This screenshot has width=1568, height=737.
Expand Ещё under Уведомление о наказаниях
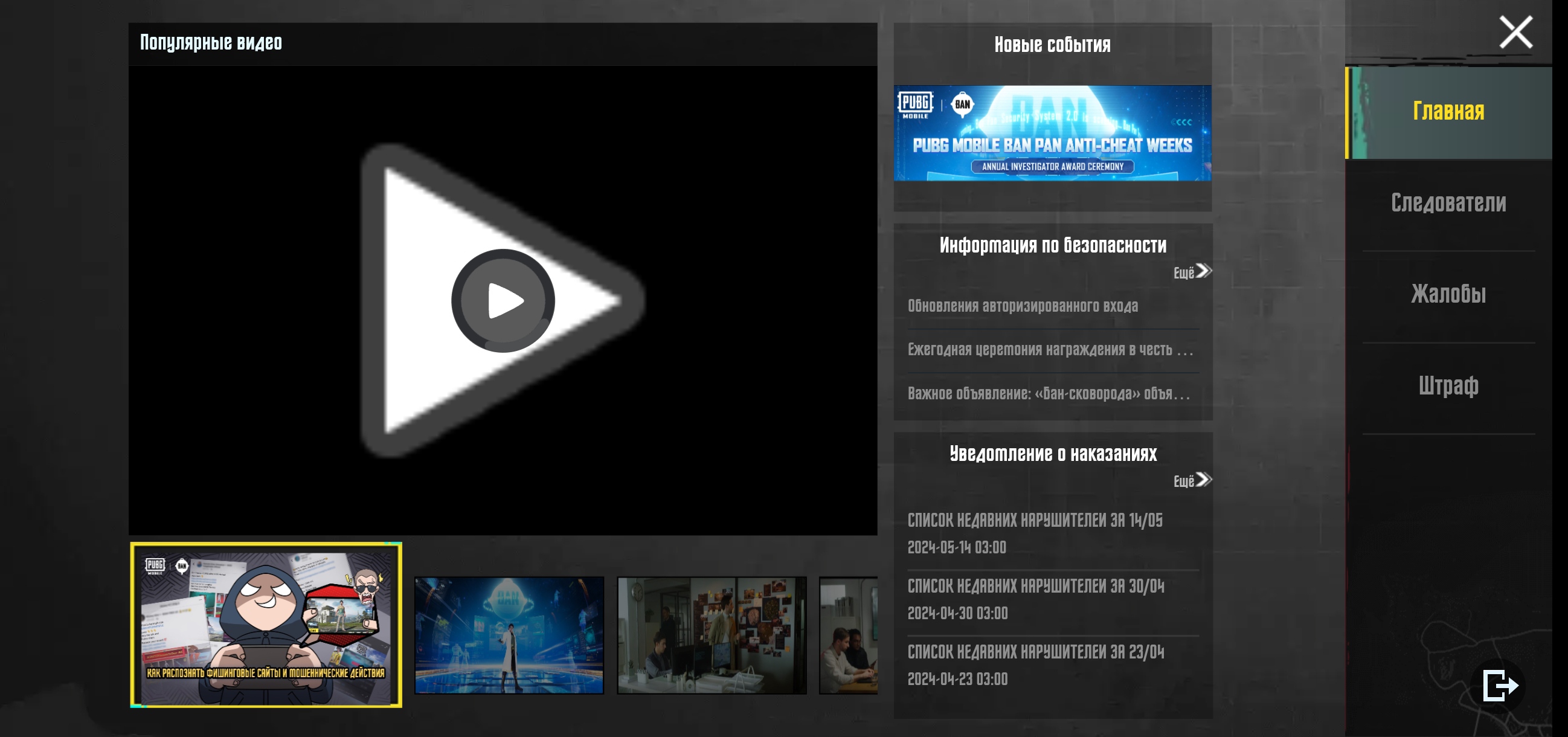point(1192,481)
